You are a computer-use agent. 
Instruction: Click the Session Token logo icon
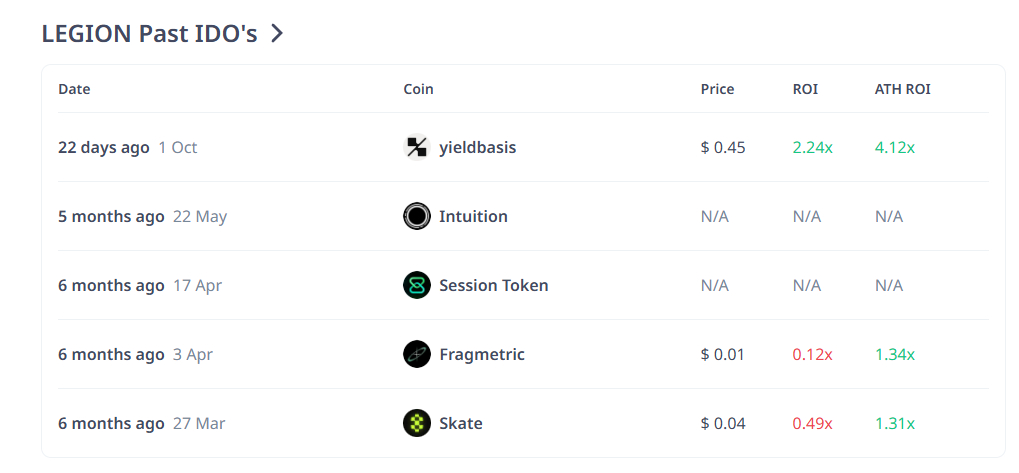coord(417,285)
